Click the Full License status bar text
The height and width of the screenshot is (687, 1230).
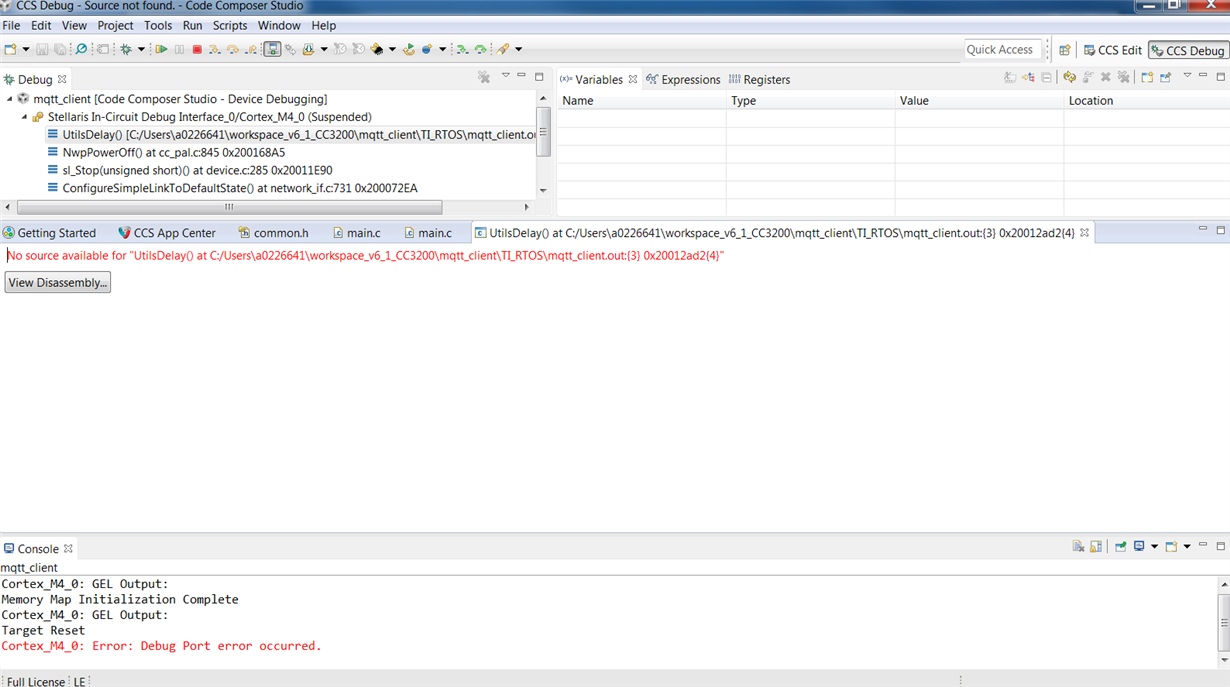pyautogui.click(x=36, y=682)
